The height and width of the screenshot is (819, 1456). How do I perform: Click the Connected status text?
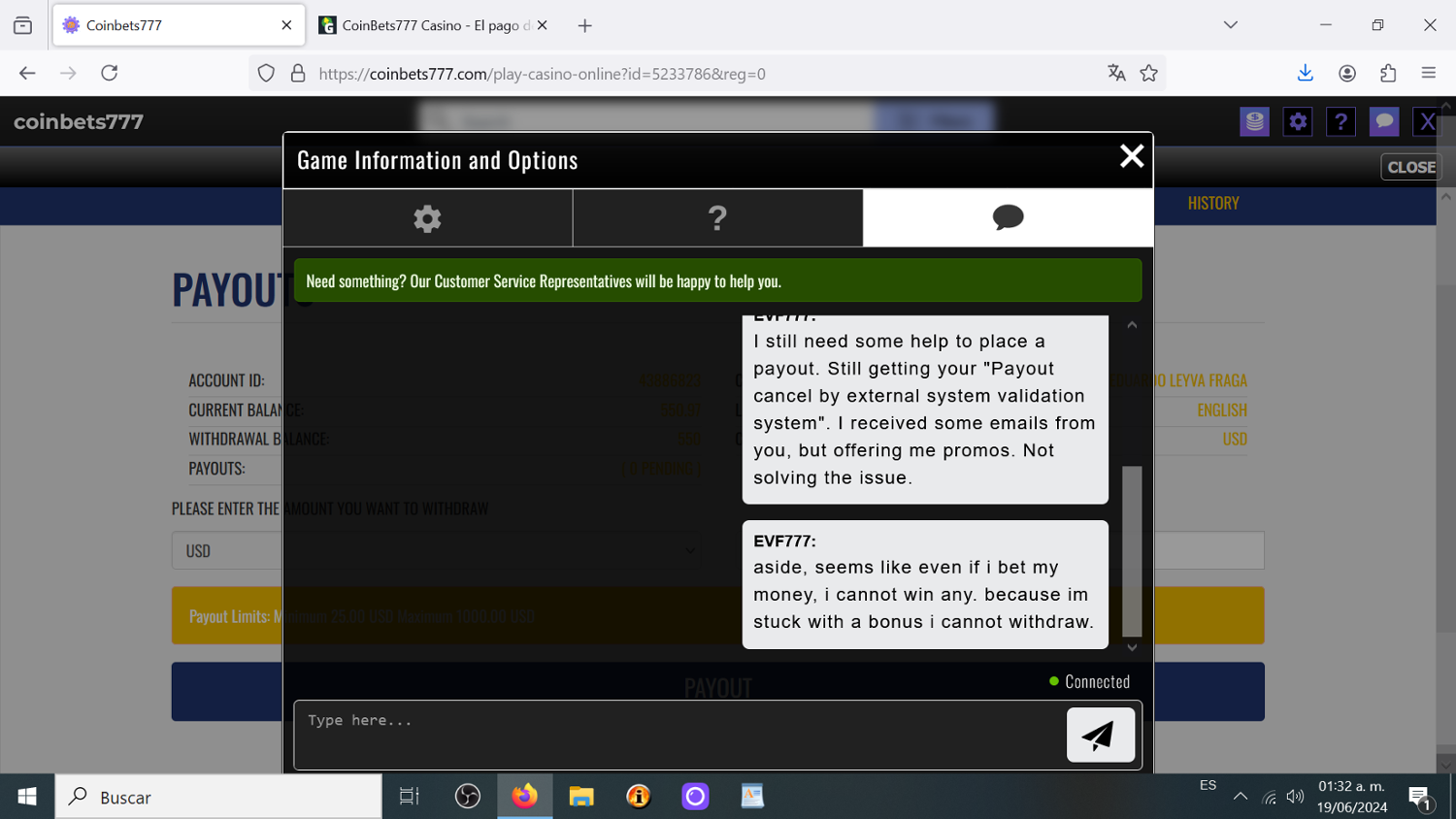point(1098,681)
